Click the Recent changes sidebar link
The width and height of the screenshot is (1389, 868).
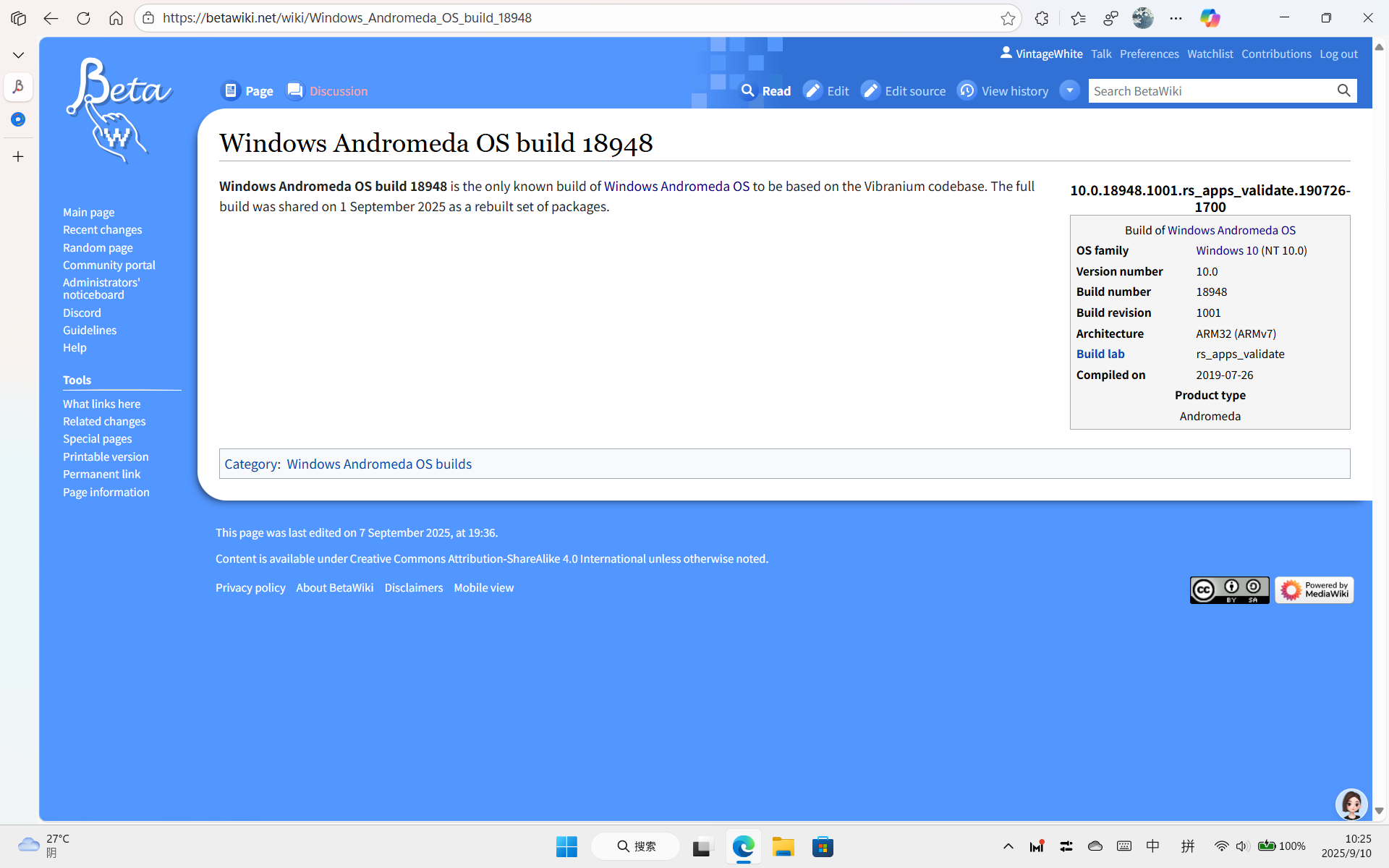[102, 230]
